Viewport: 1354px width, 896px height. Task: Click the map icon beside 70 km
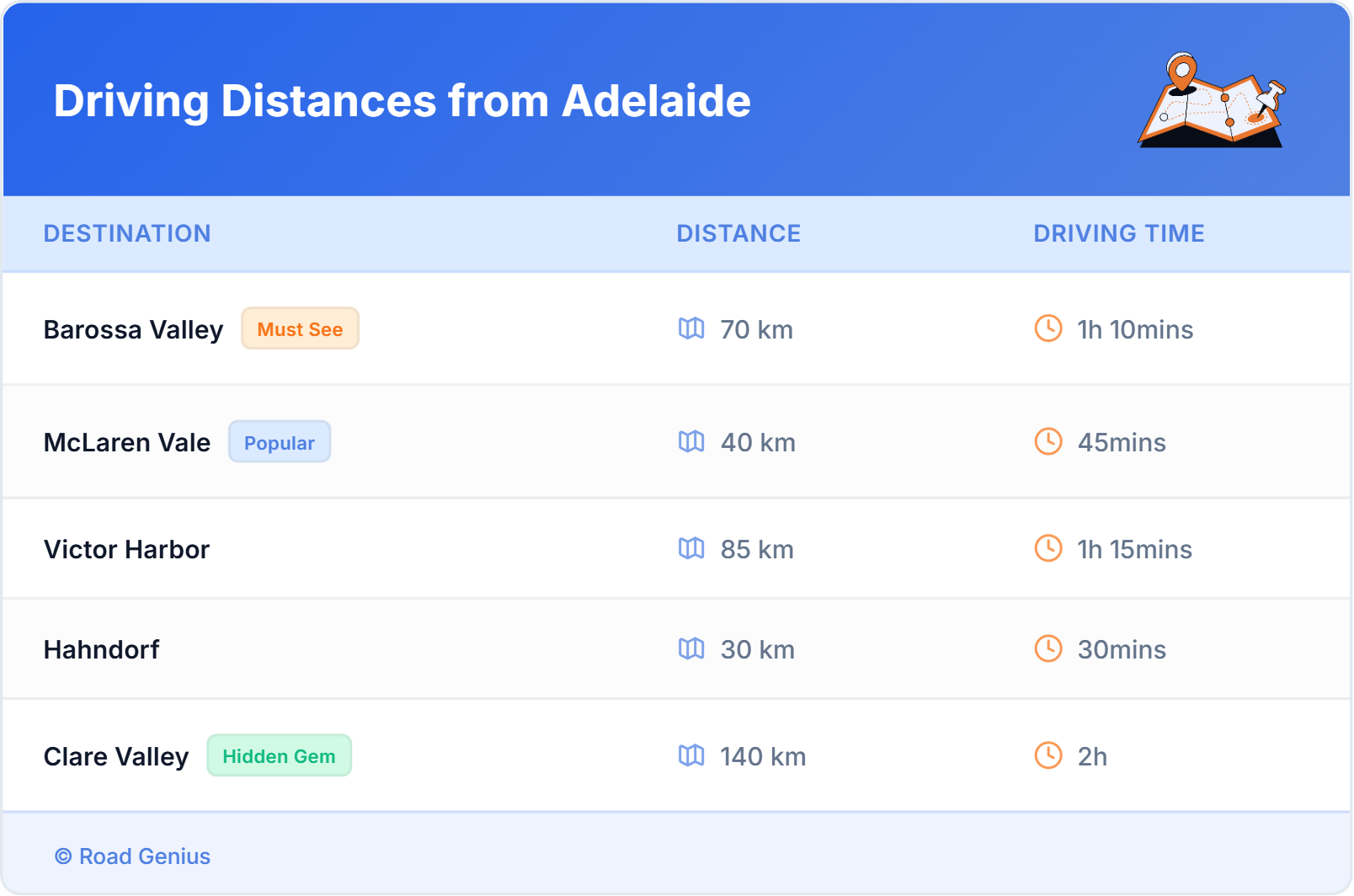tap(691, 328)
